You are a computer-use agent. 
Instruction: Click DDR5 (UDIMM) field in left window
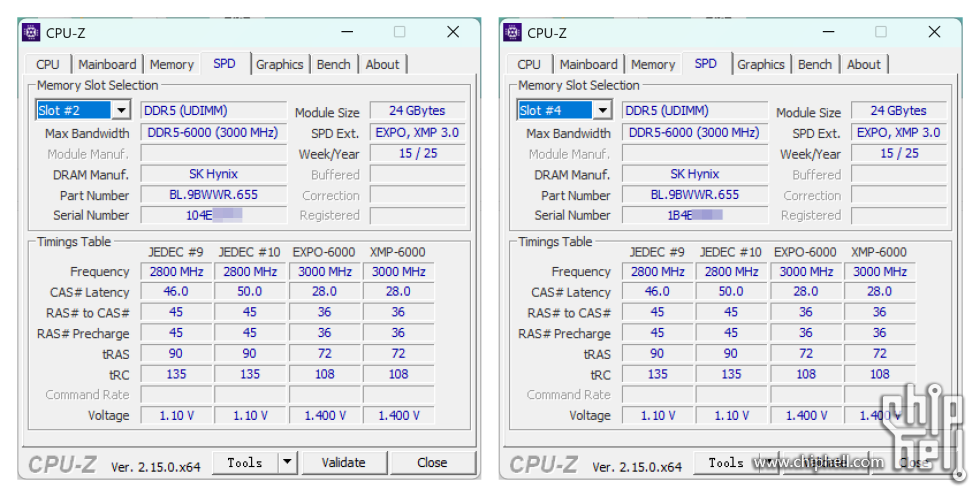pyautogui.click(x=214, y=111)
